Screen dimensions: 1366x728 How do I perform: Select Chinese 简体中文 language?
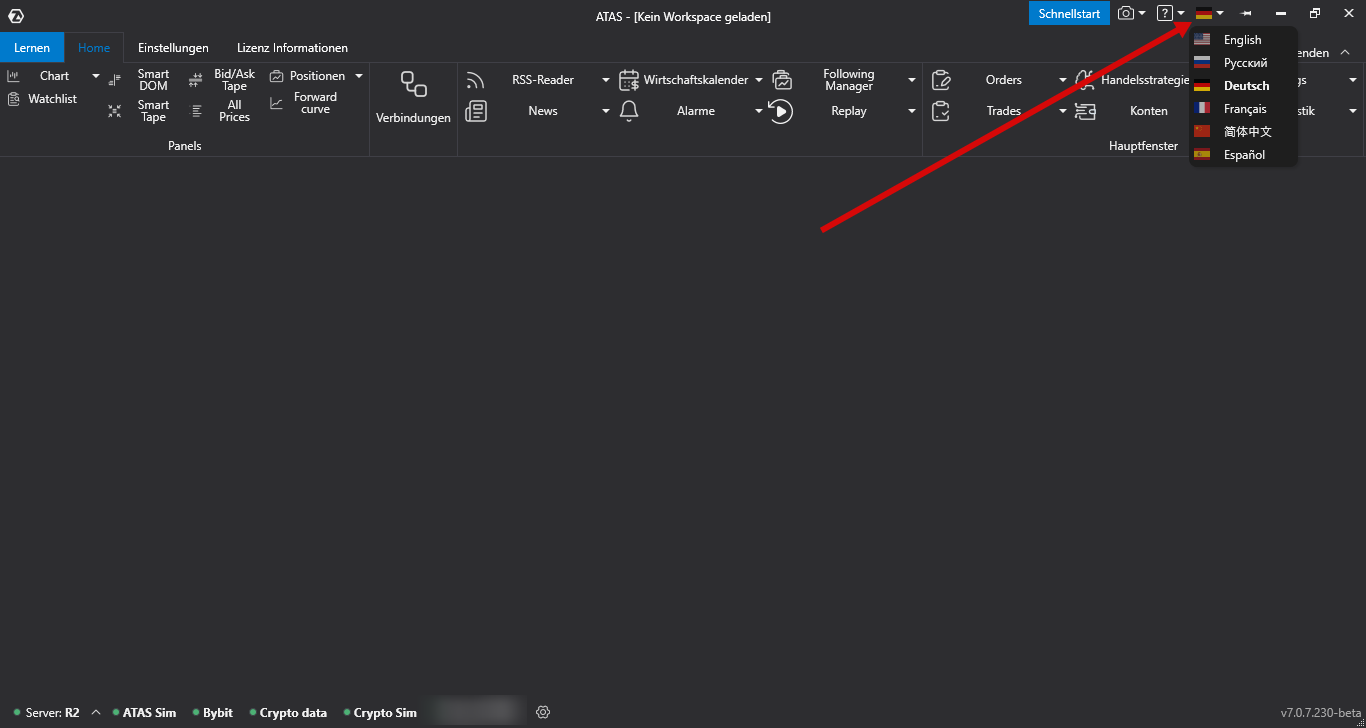pos(1243,132)
